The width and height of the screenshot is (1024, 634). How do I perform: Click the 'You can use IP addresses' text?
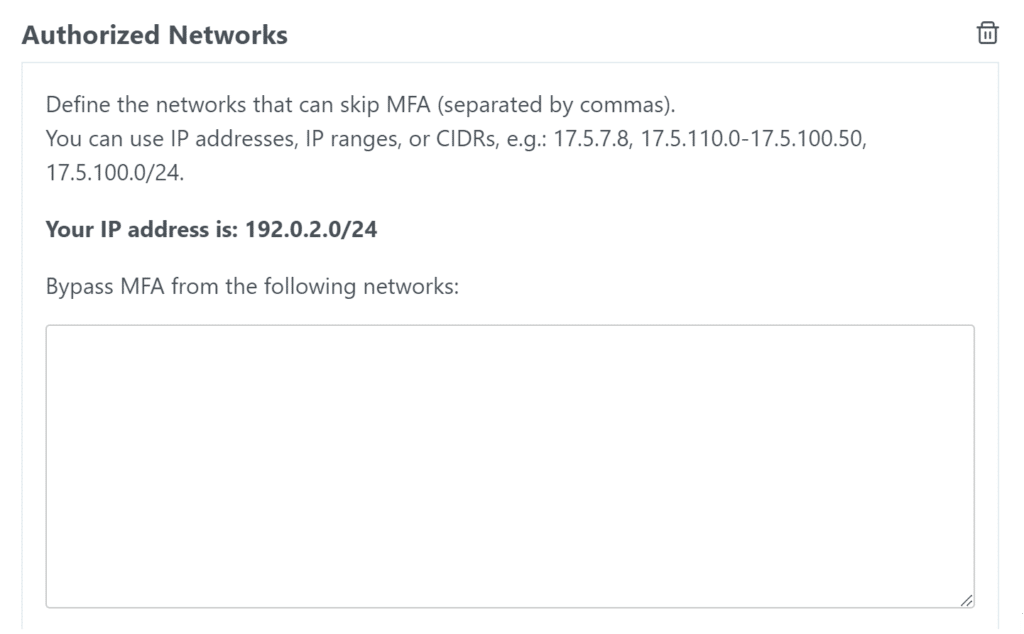170,138
